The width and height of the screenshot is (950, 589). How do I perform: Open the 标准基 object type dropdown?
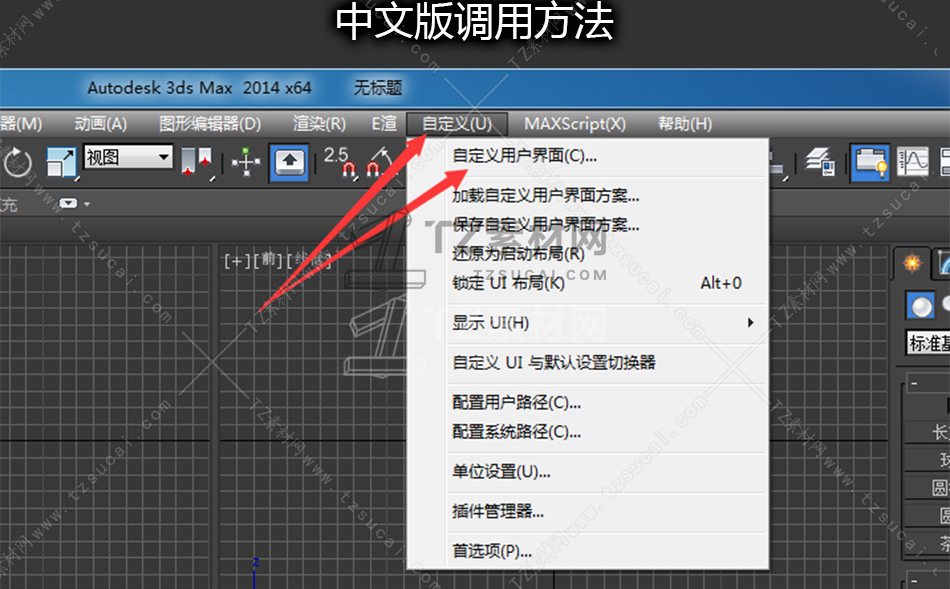pyautogui.click(x=928, y=344)
